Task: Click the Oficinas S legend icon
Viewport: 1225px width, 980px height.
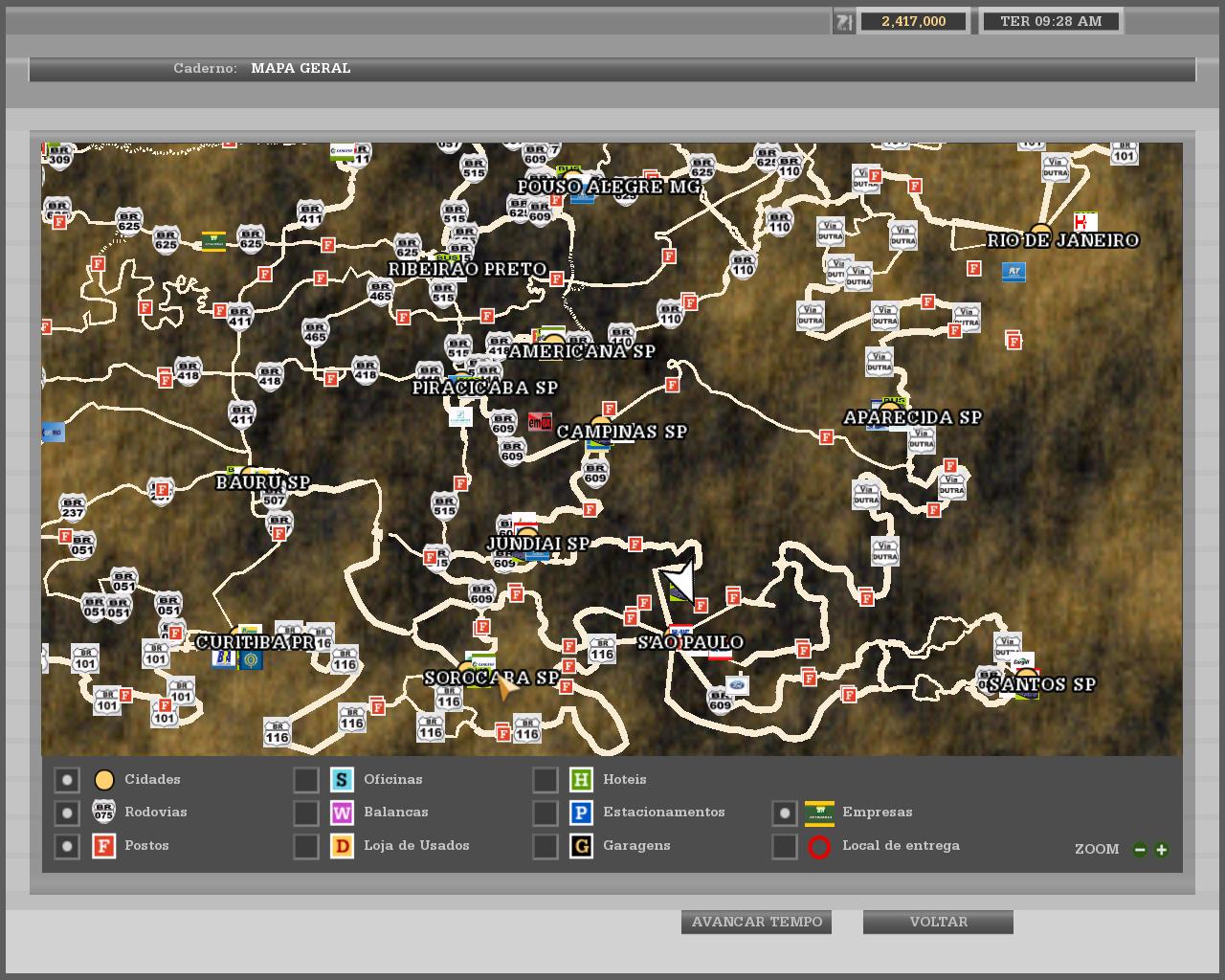Action: [x=342, y=779]
